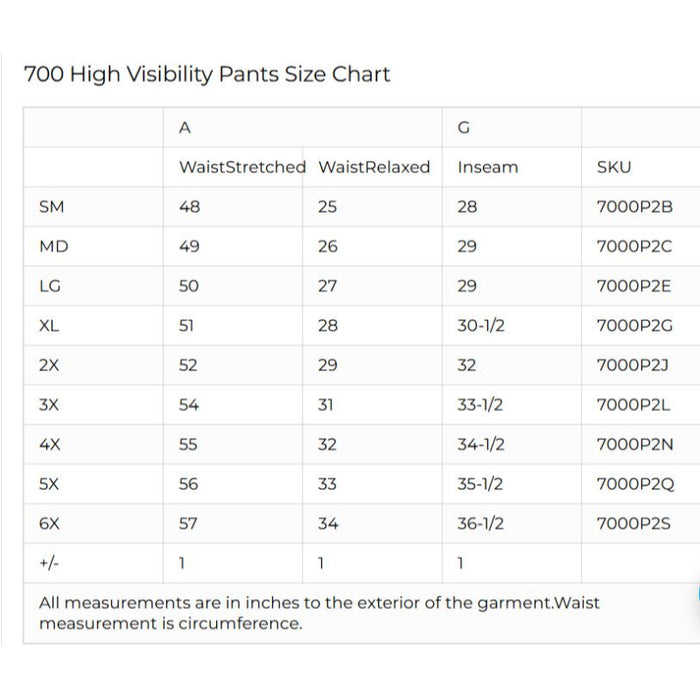Select the WaistRelaxed column header
The width and height of the screenshot is (700, 700).
click(374, 167)
